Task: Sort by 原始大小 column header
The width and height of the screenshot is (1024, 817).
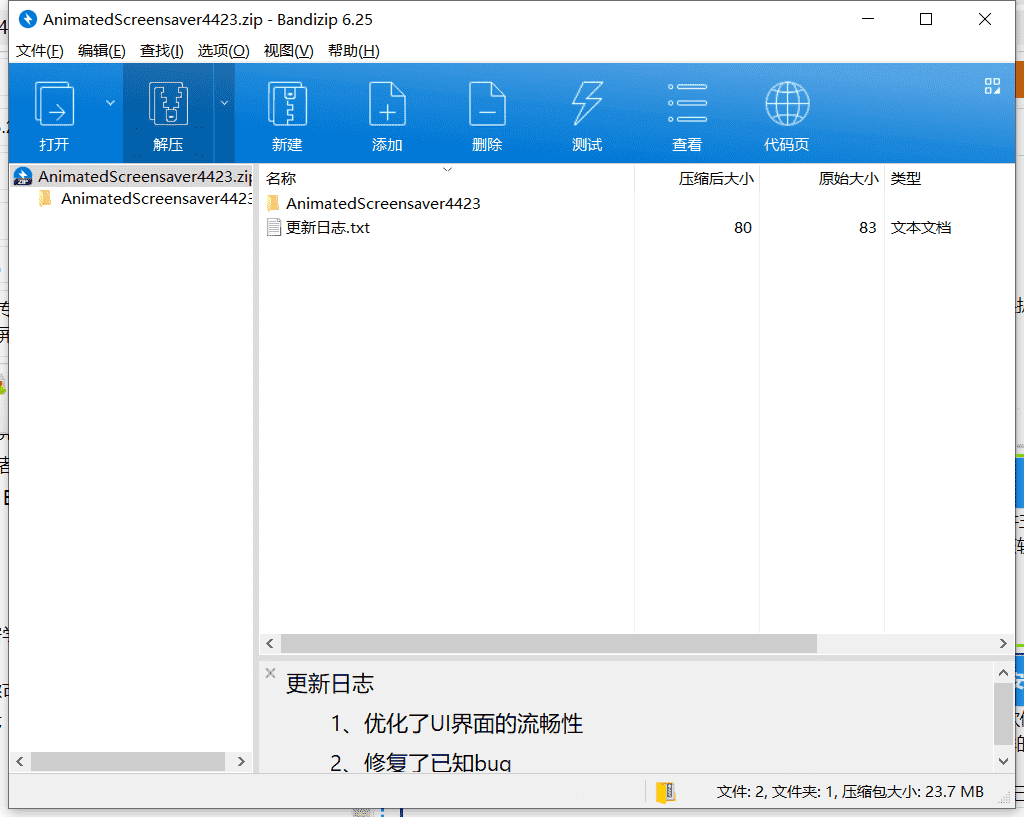Action: (848, 178)
